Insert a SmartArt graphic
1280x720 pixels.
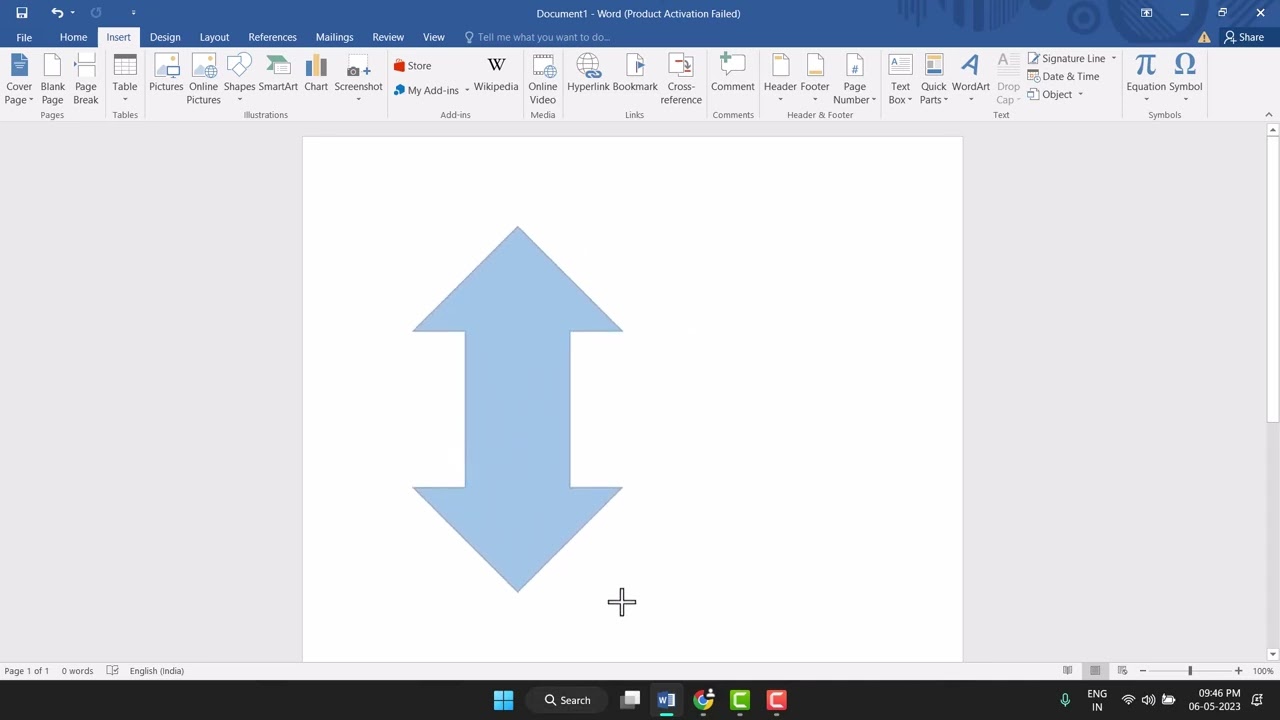coord(278,75)
